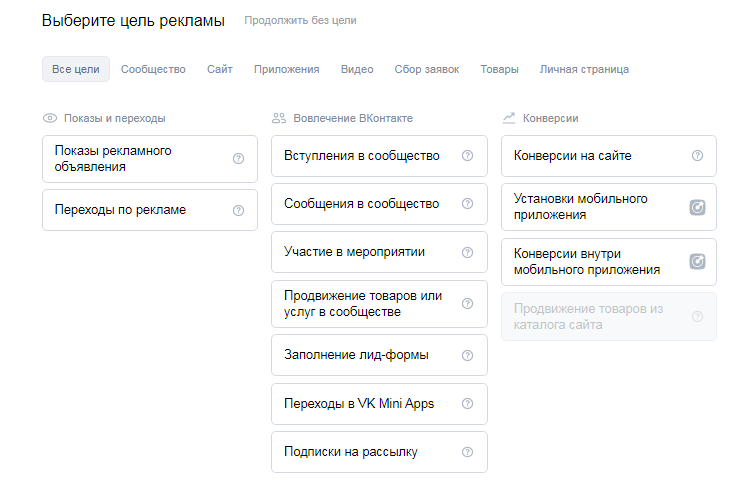The width and height of the screenshot is (752, 486).
Task: Open the Личная страница tab
Action: click(x=584, y=69)
